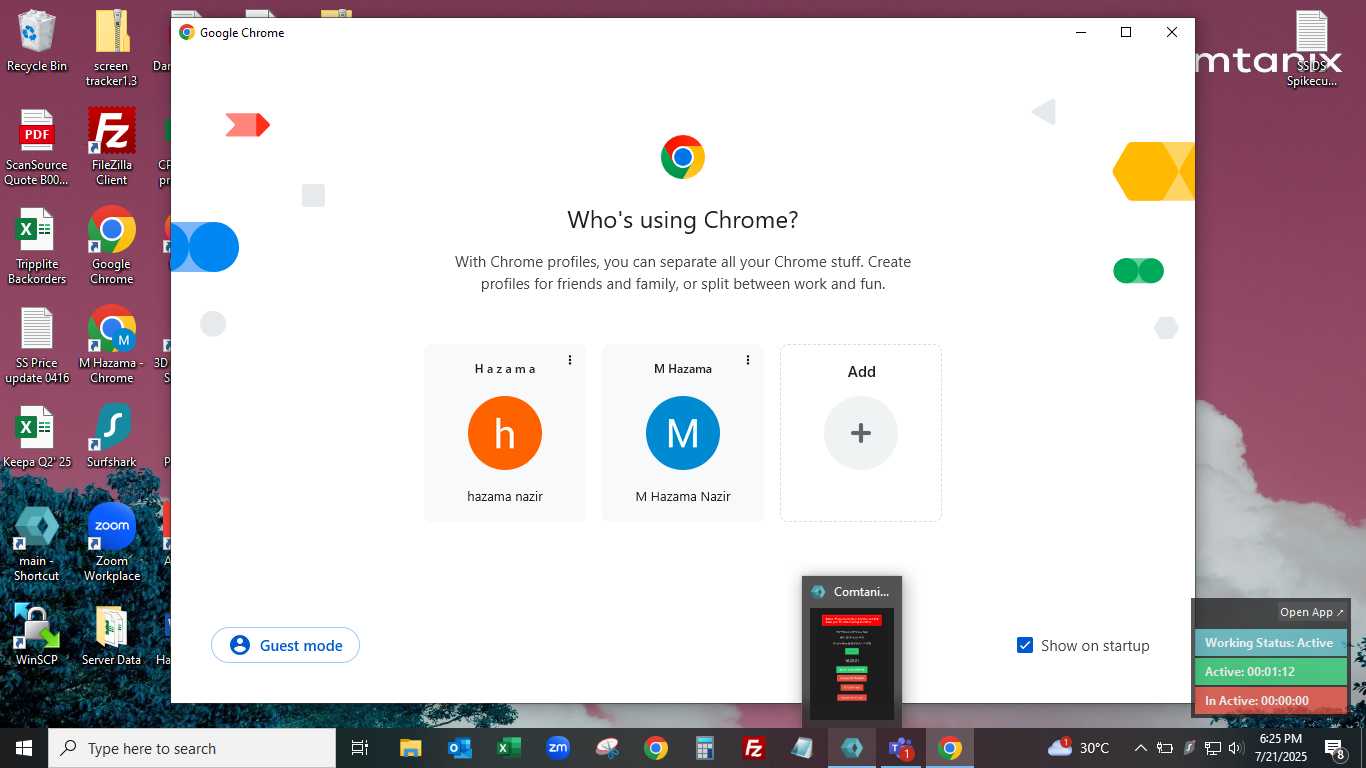Viewport: 1366px width, 768px height.
Task: Launch Surfshark desktop shortcut
Action: coord(112,437)
